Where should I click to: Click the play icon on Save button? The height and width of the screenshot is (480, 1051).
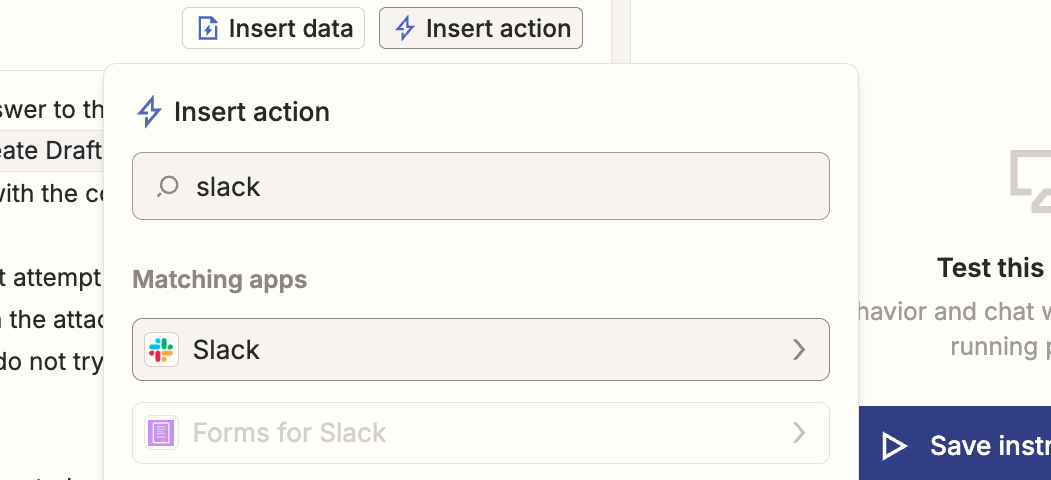coord(894,445)
